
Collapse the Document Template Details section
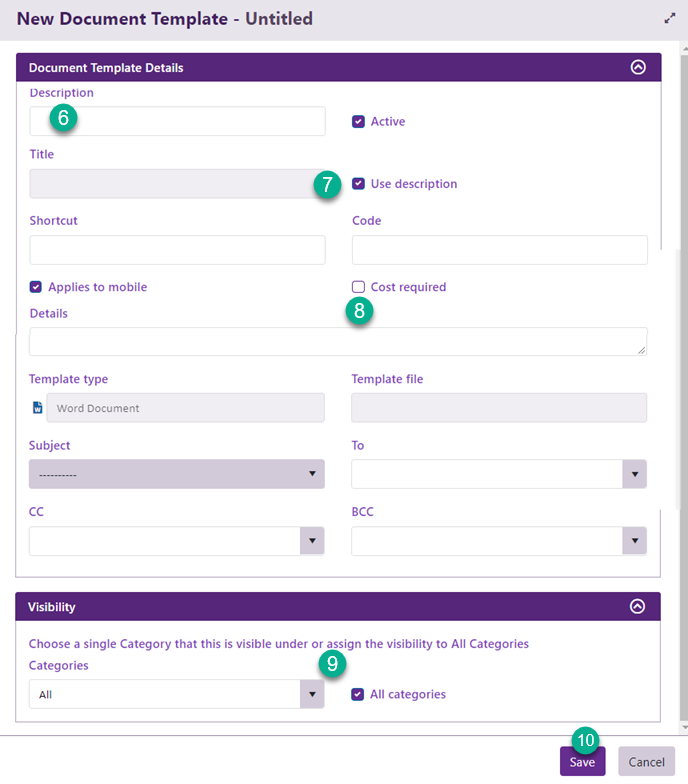point(638,68)
